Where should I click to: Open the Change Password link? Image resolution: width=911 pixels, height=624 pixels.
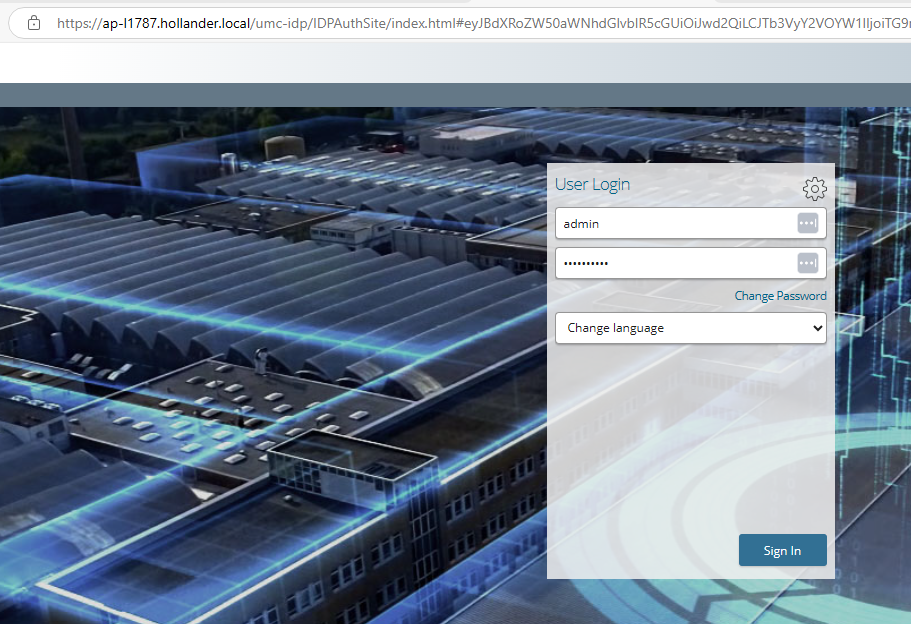pos(780,296)
